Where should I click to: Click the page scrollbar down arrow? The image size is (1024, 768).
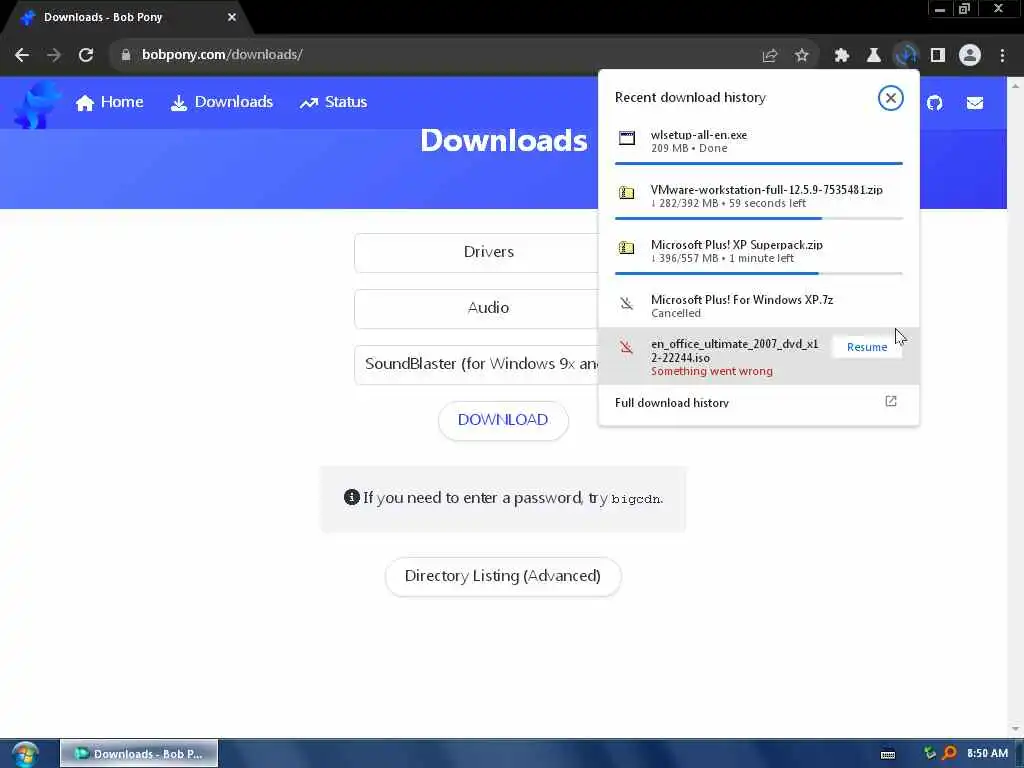[x=1016, y=728]
